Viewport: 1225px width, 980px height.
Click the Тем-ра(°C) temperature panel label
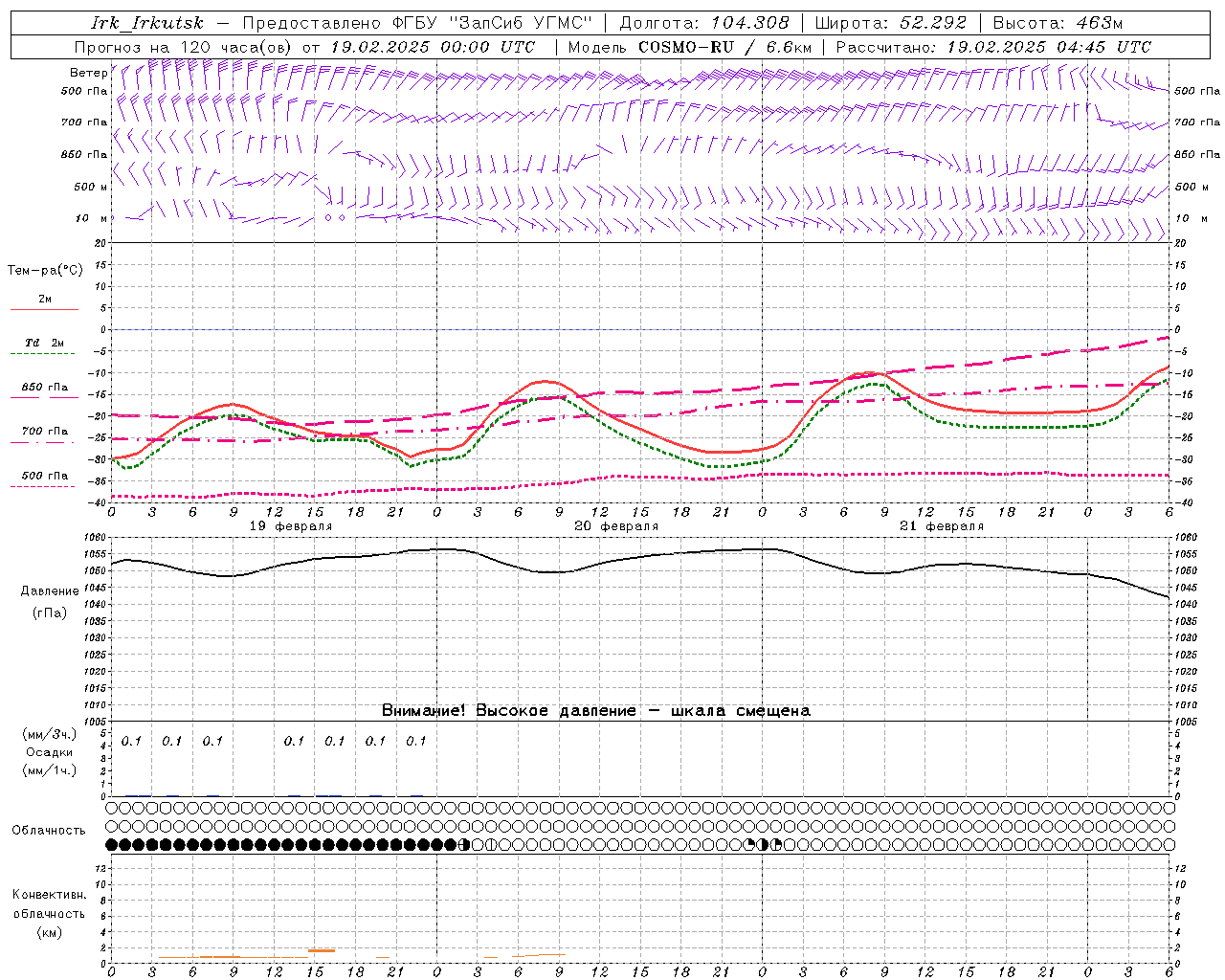pos(45,270)
